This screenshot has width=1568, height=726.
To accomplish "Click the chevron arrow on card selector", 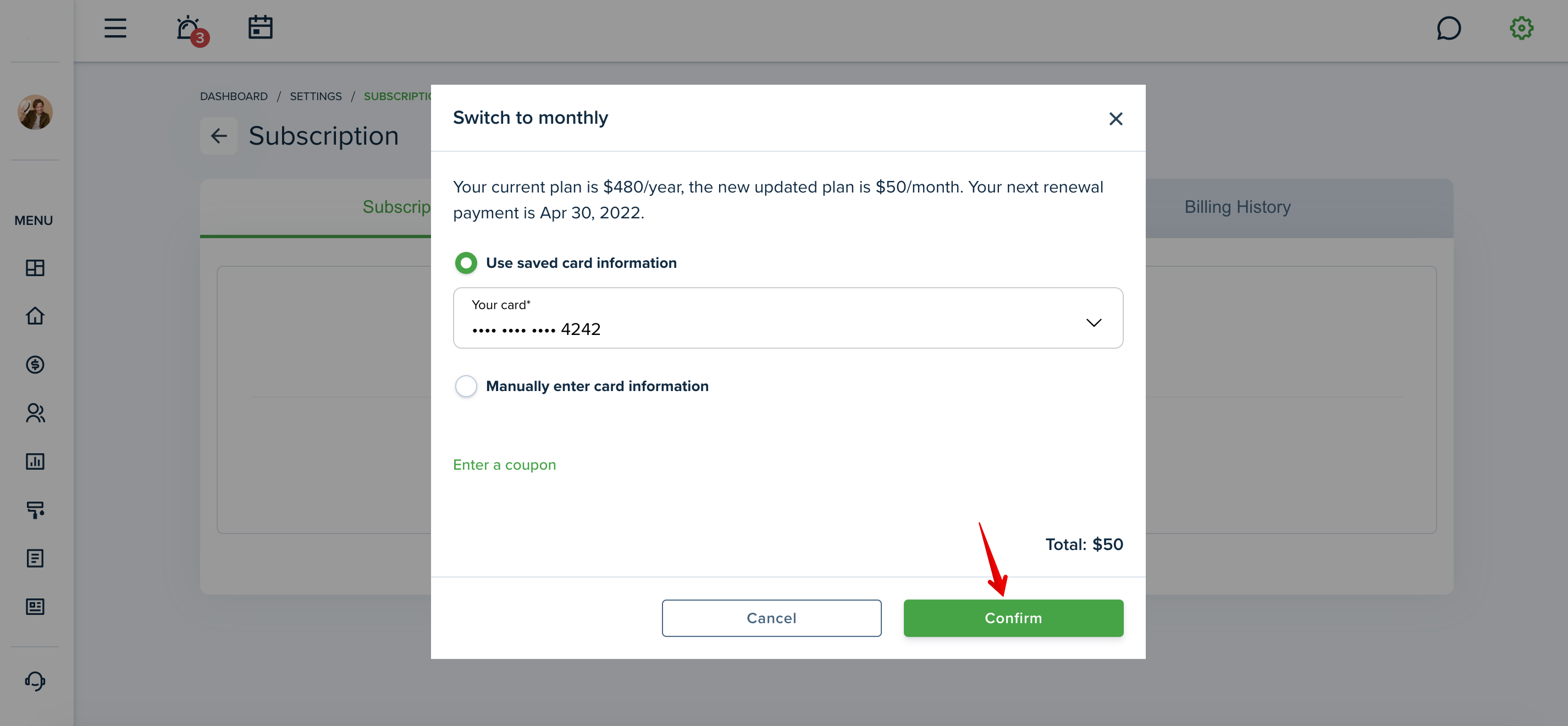I will point(1093,322).
